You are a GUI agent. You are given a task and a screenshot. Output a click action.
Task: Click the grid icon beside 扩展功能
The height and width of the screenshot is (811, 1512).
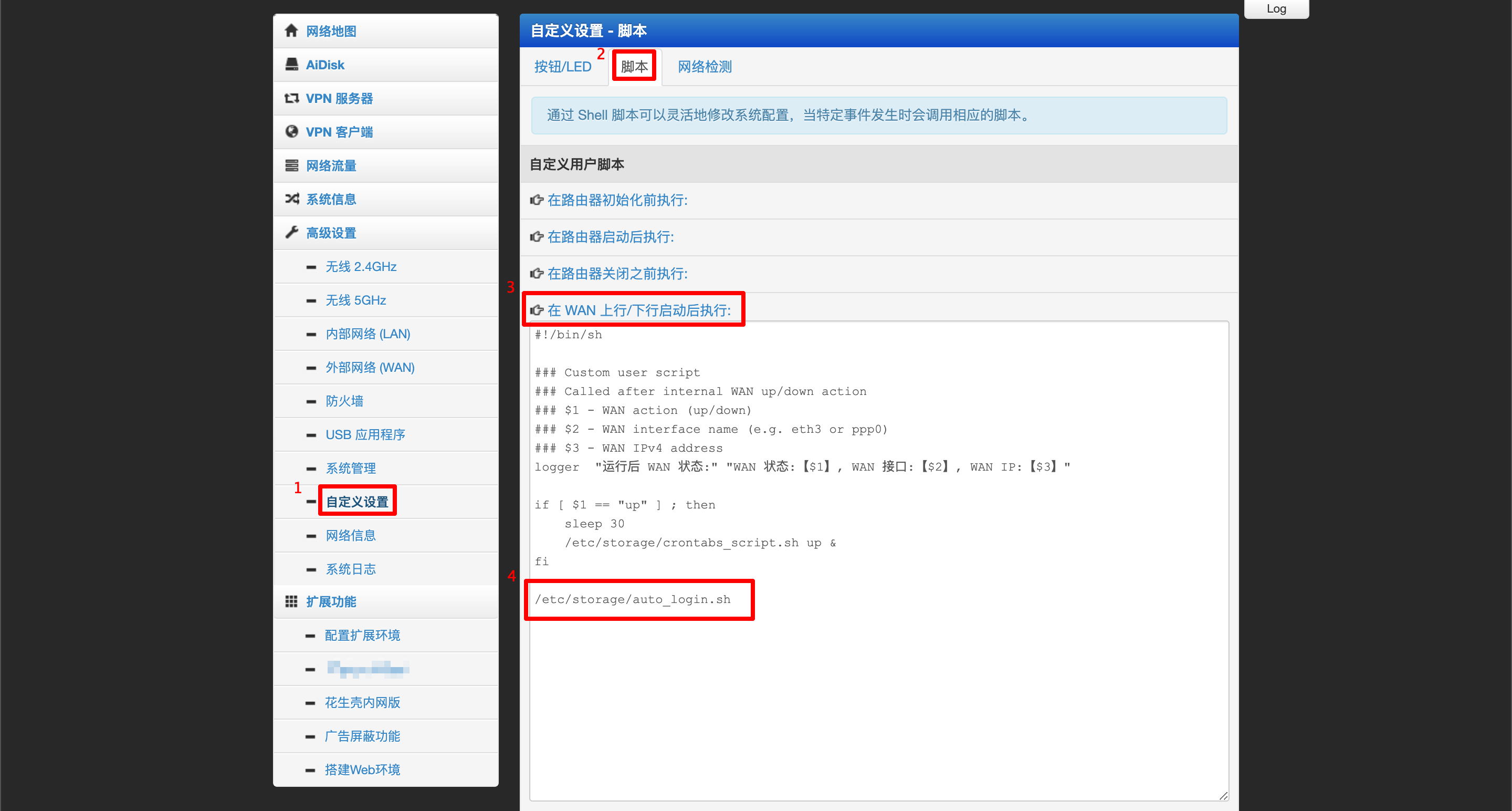pyautogui.click(x=291, y=601)
